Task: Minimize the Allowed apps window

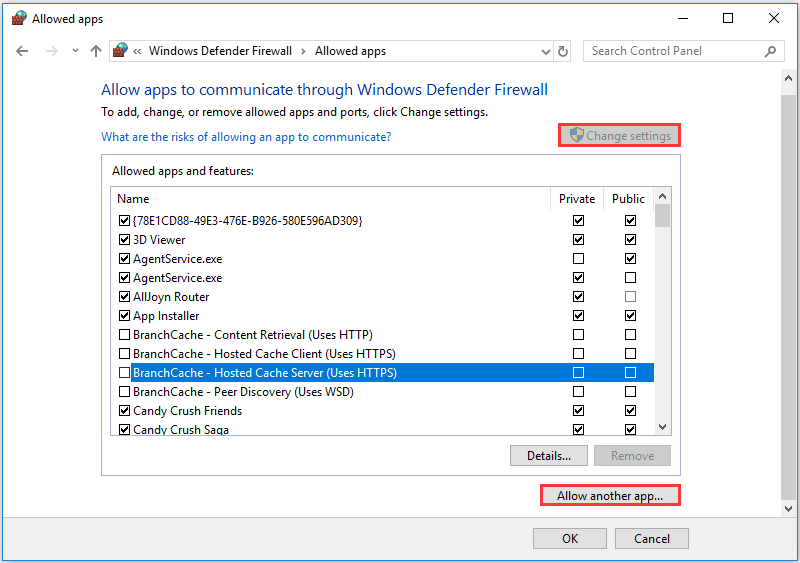Action: [683, 18]
